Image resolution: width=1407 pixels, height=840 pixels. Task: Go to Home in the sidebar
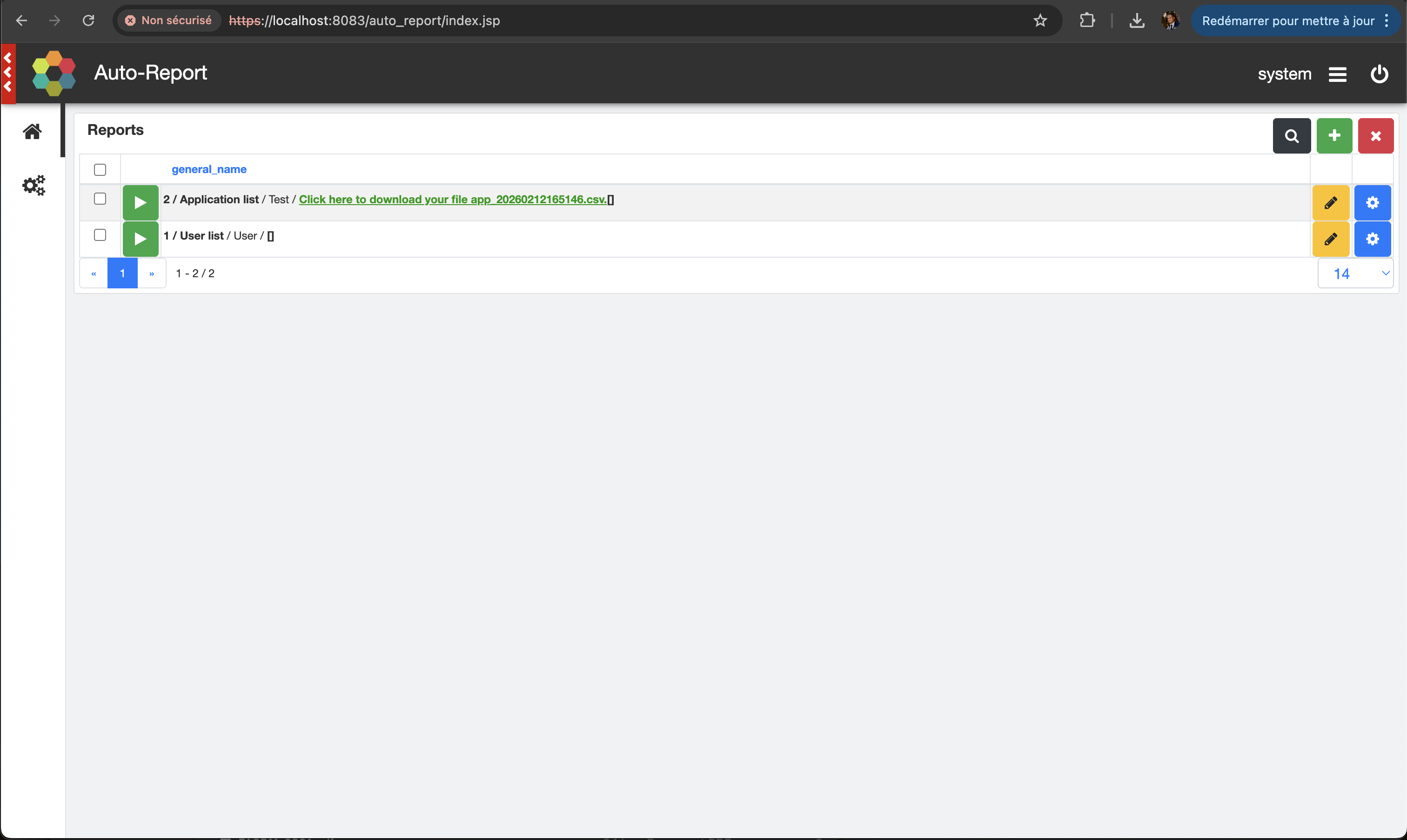32,131
